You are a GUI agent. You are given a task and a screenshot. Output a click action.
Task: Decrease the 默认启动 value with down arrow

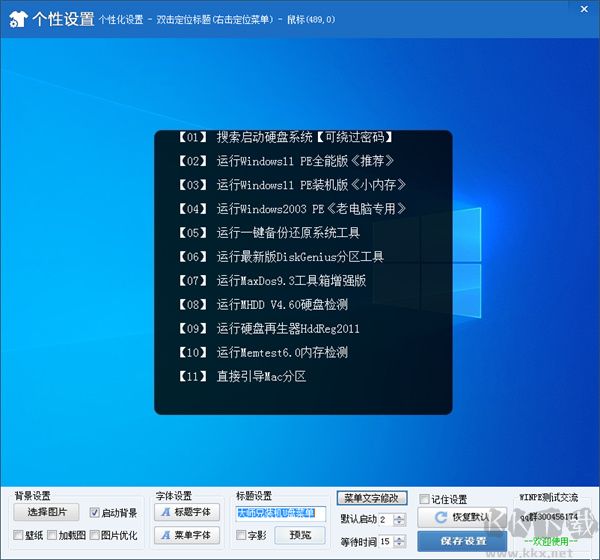(399, 523)
